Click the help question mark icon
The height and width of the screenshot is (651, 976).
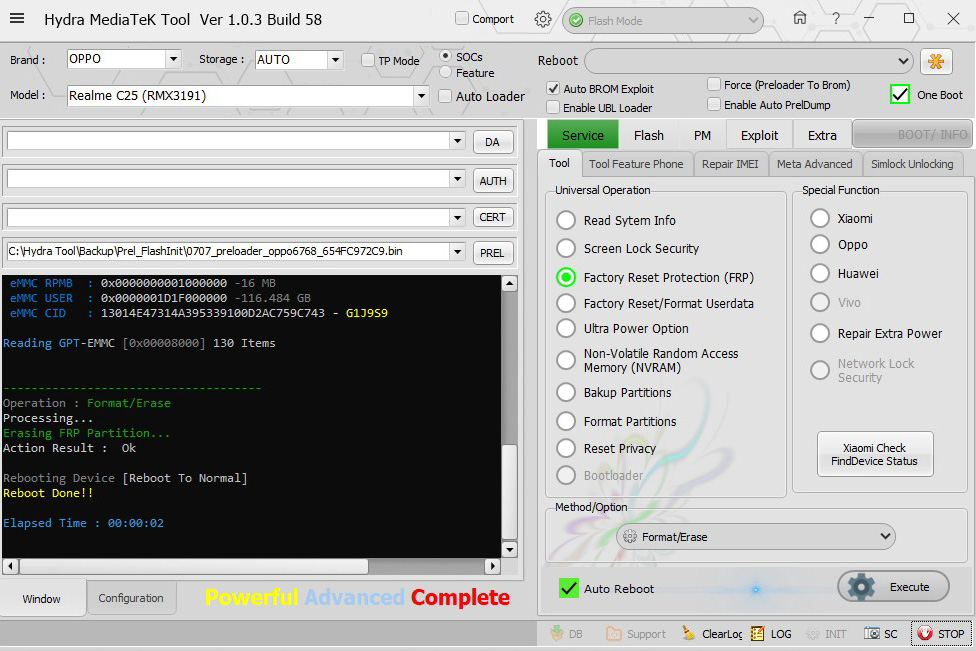click(x=835, y=19)
